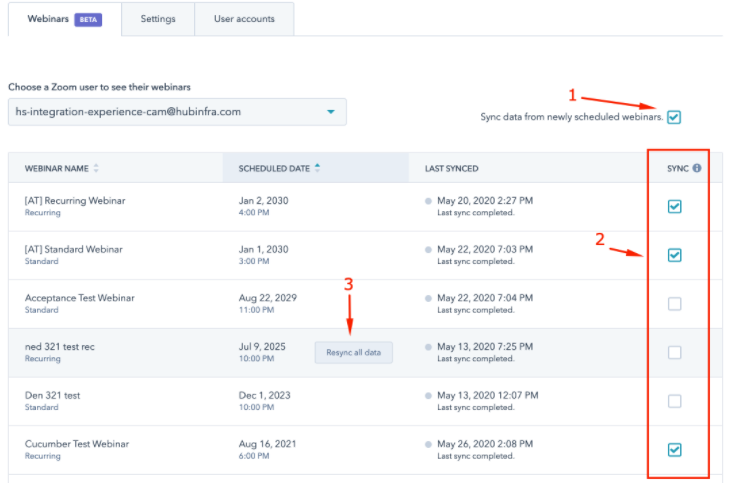Uncheck sync for [AT] Recurring Webinar
This screenshot has width=733, height=486.
[x=674, y=206]
